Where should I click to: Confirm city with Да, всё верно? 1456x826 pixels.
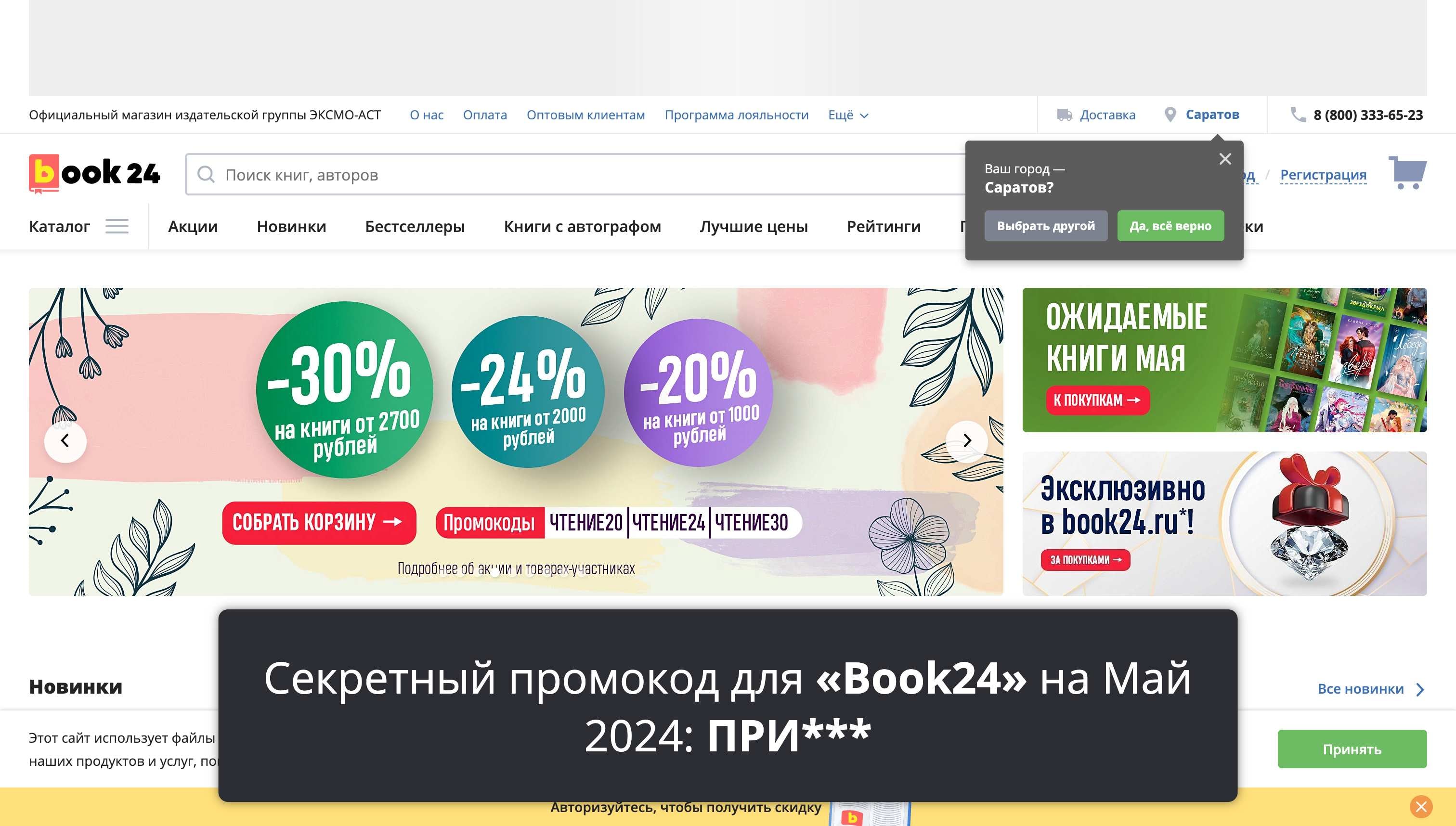point(1170,226)
